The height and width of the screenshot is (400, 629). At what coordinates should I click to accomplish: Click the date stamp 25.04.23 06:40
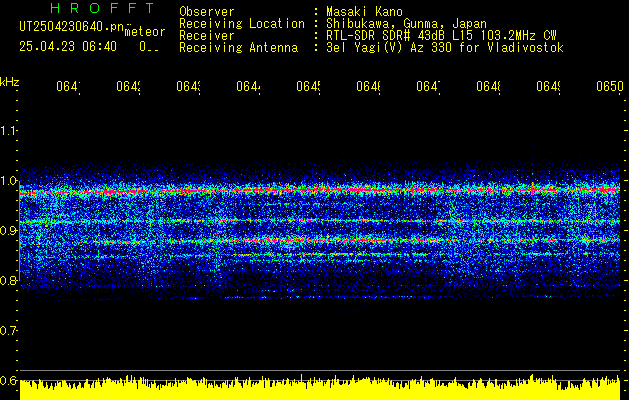pyautogui.click(x=68, y=47)
